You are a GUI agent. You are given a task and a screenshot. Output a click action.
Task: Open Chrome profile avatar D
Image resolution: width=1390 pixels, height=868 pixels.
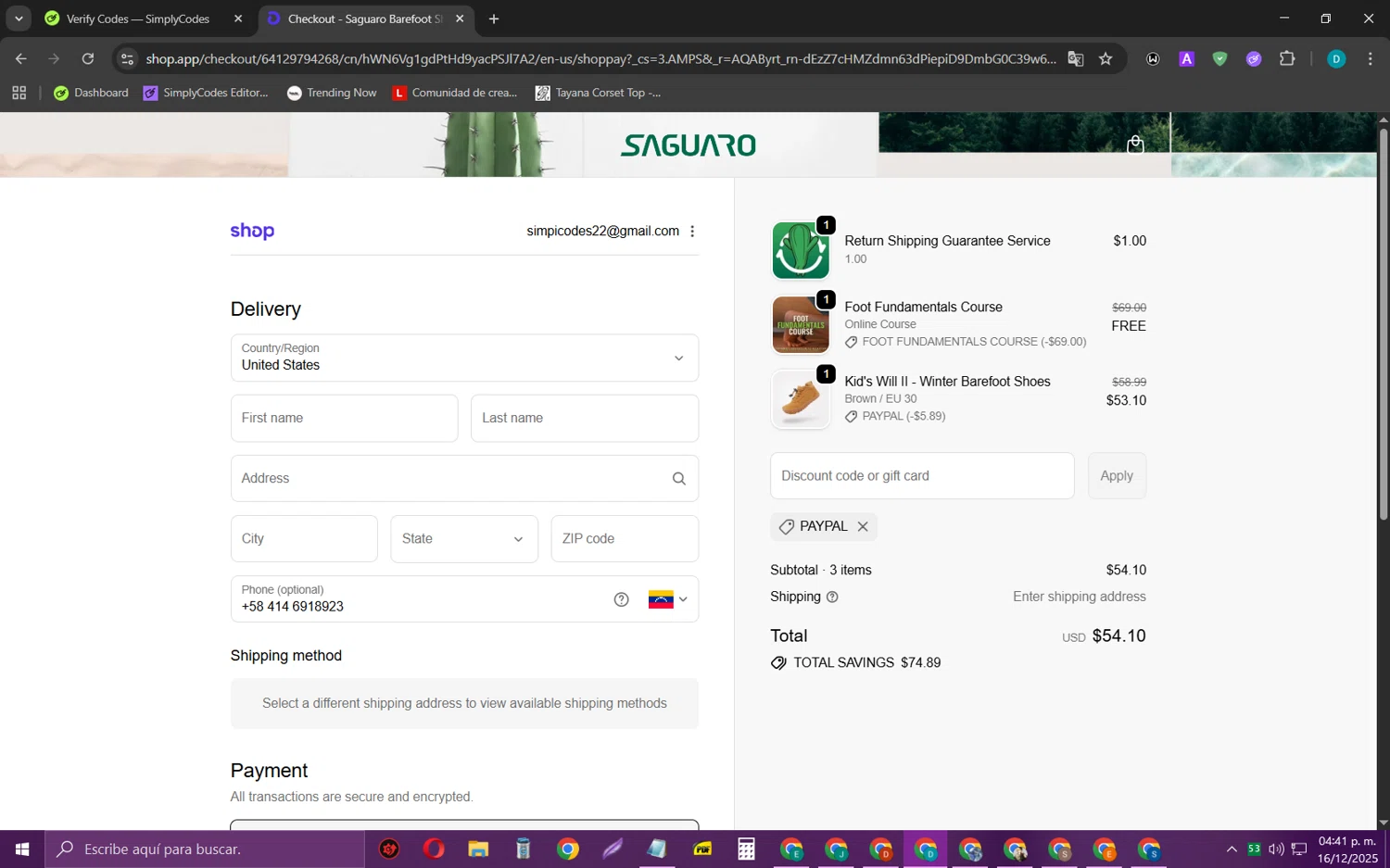point(1336,59)
